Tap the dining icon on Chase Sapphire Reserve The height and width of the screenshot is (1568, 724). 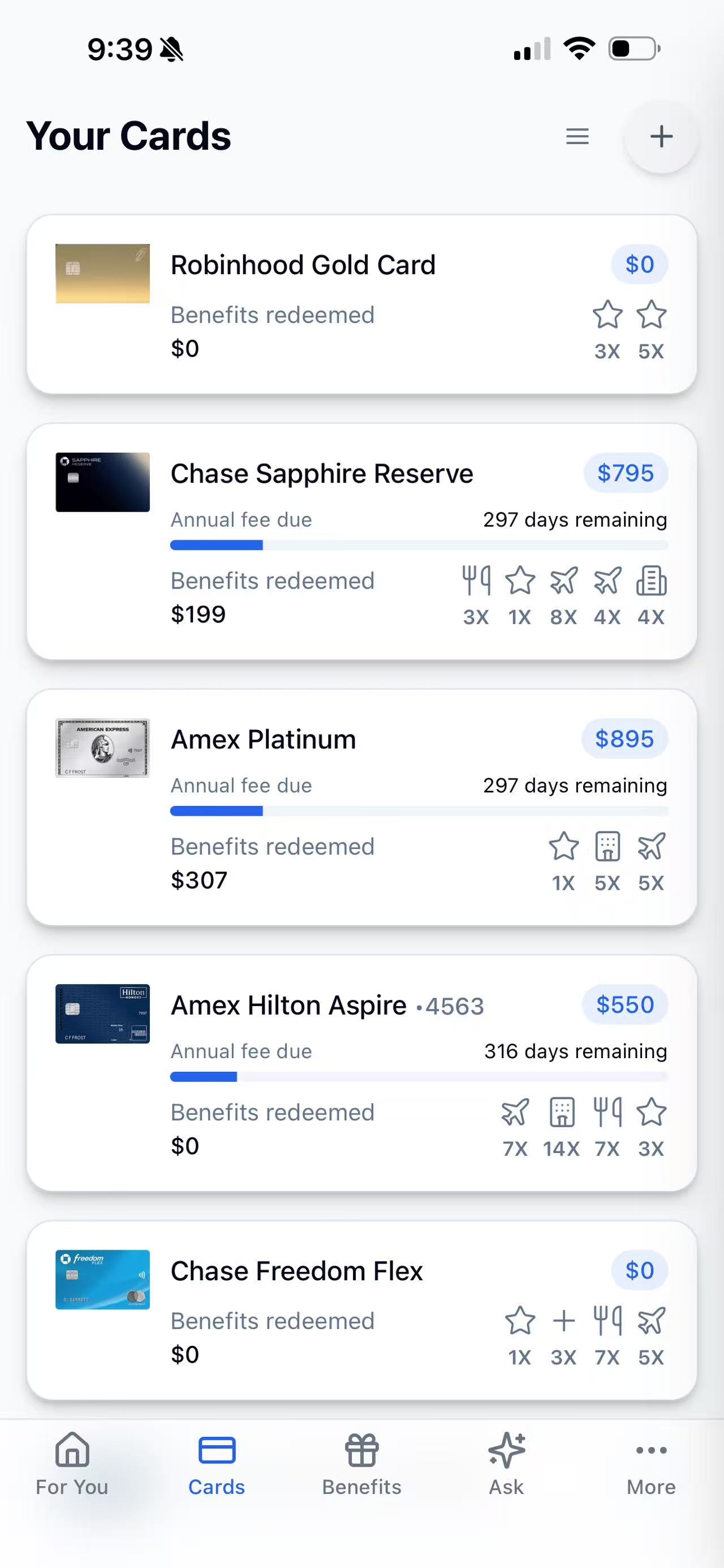(x=476, y=580)
